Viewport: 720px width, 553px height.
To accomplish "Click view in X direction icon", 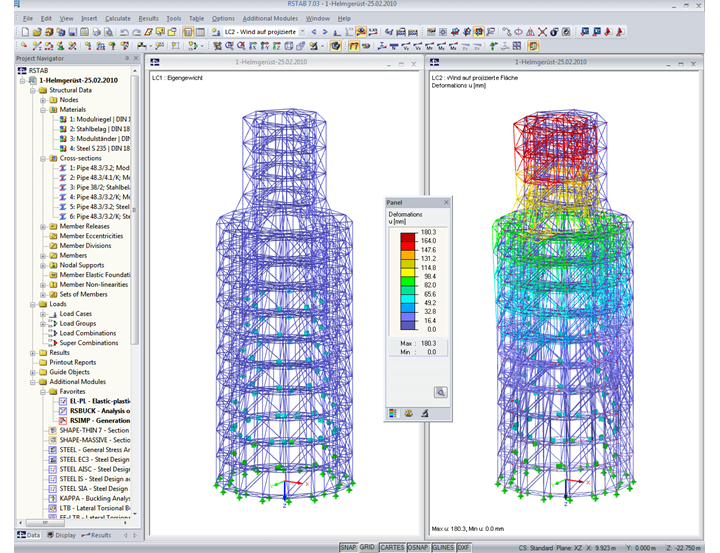I will (252, 46).
